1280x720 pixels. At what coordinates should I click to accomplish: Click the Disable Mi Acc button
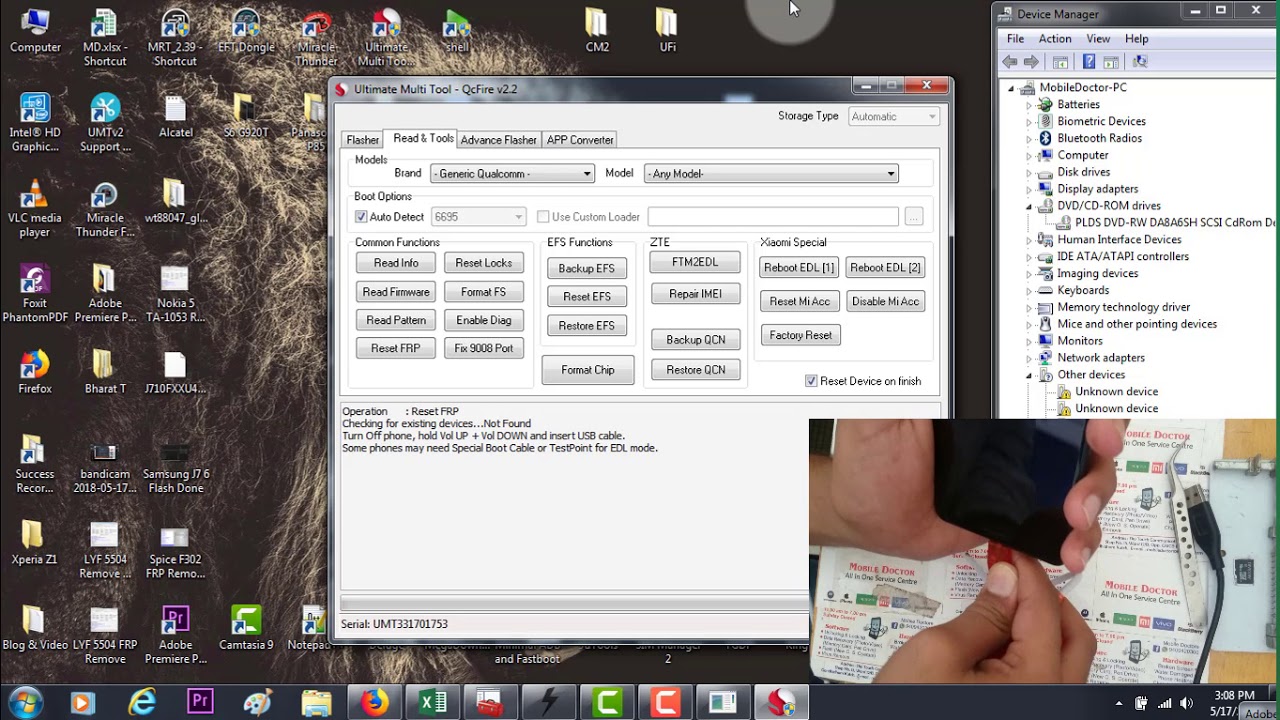point(885,302)
